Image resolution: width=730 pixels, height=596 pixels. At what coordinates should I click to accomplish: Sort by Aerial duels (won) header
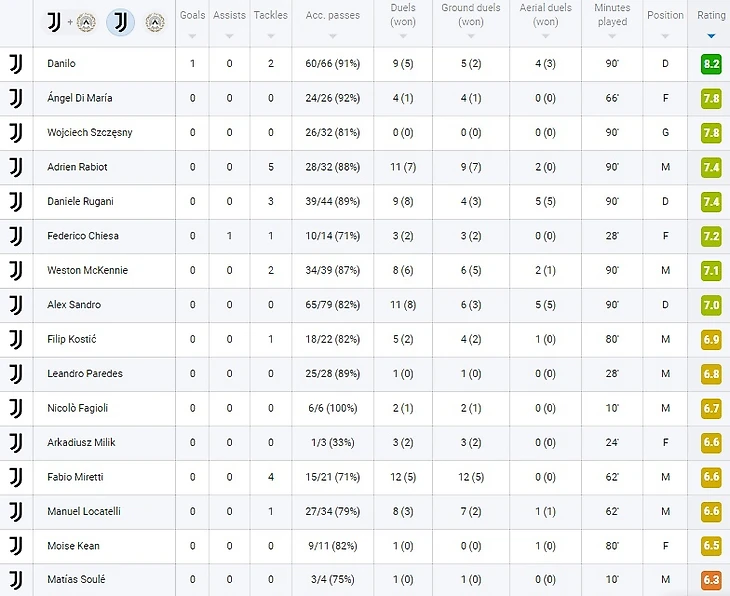(x=545, y=15)
